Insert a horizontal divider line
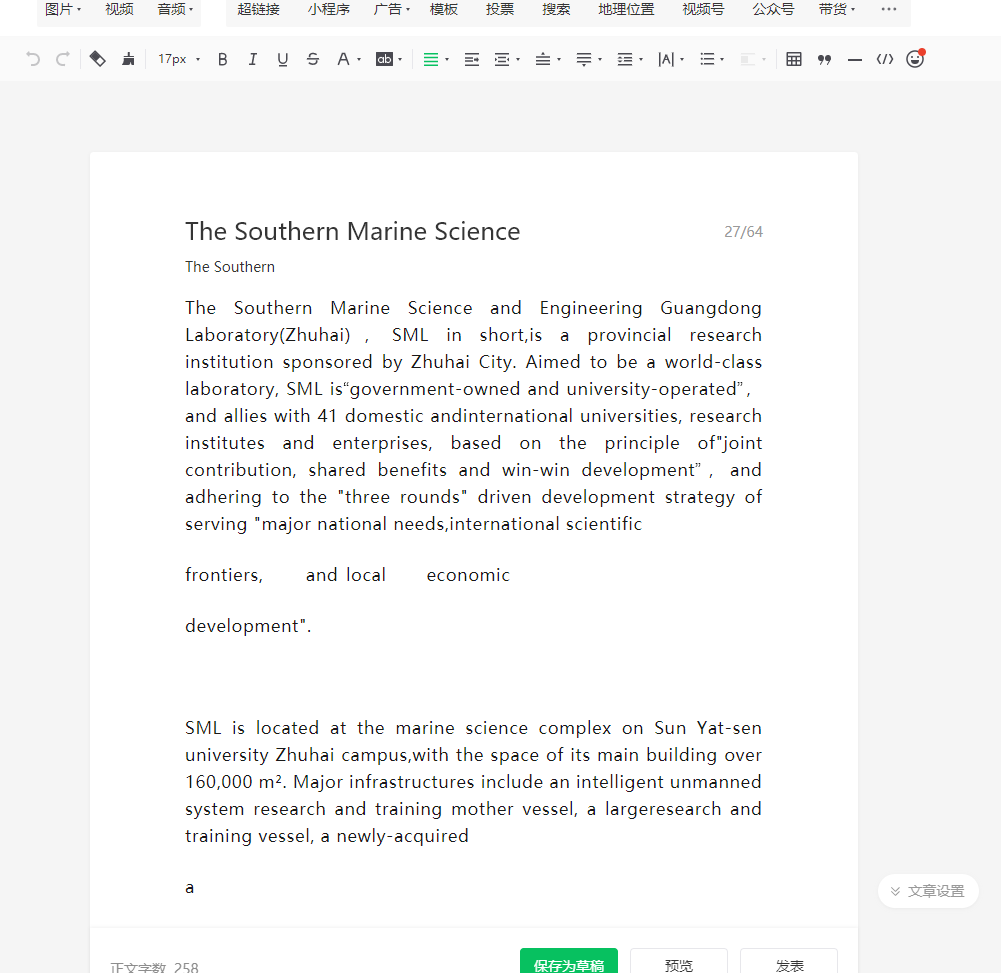The height and width of the screenshot is (973, 1001). coord(855,59)
